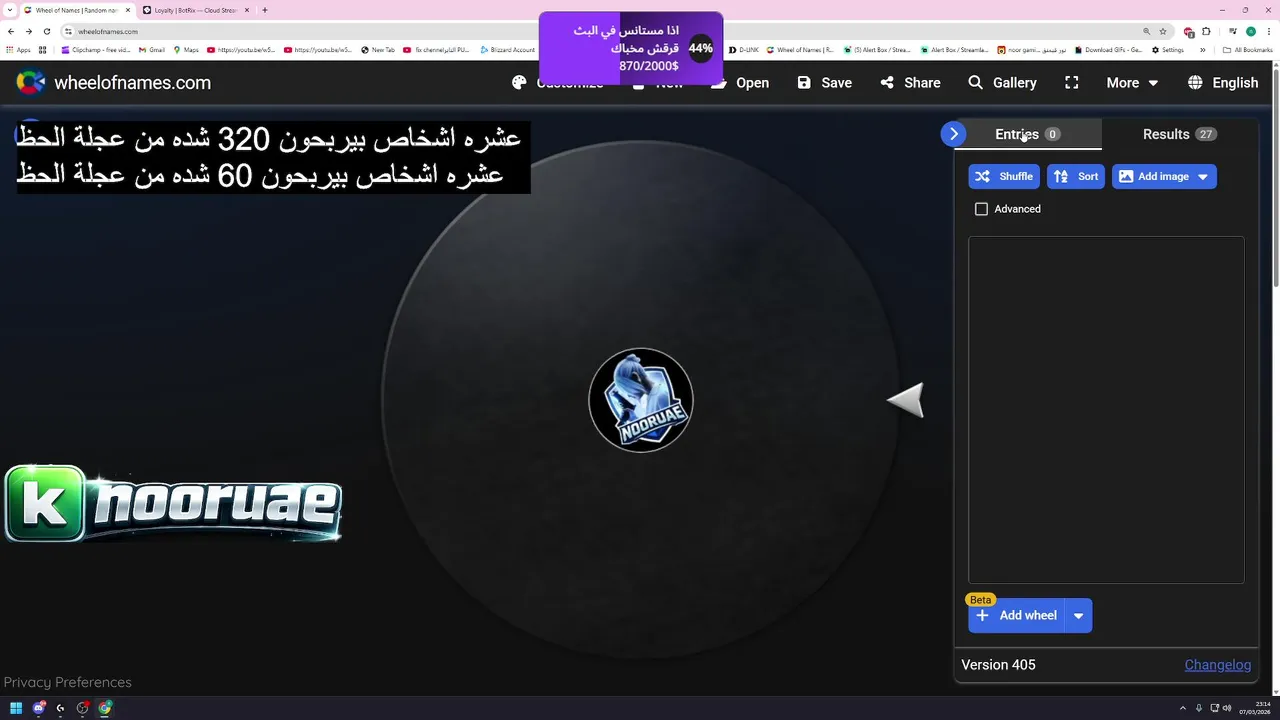Switch to the Loyalty BotRix browser tab
The height and width of the screenshot is (720, 1280).
point(195,10)
